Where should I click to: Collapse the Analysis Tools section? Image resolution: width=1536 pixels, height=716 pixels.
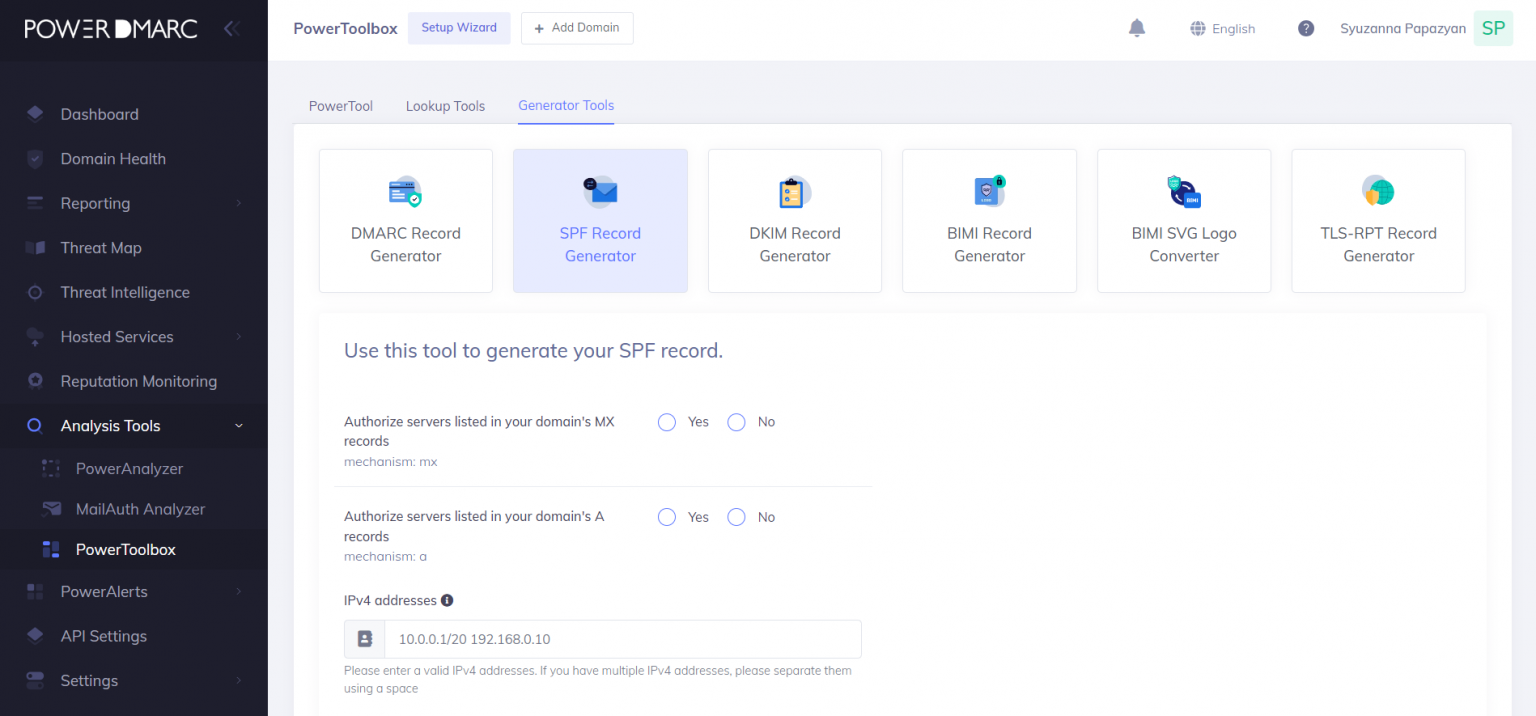click(111, 425)
